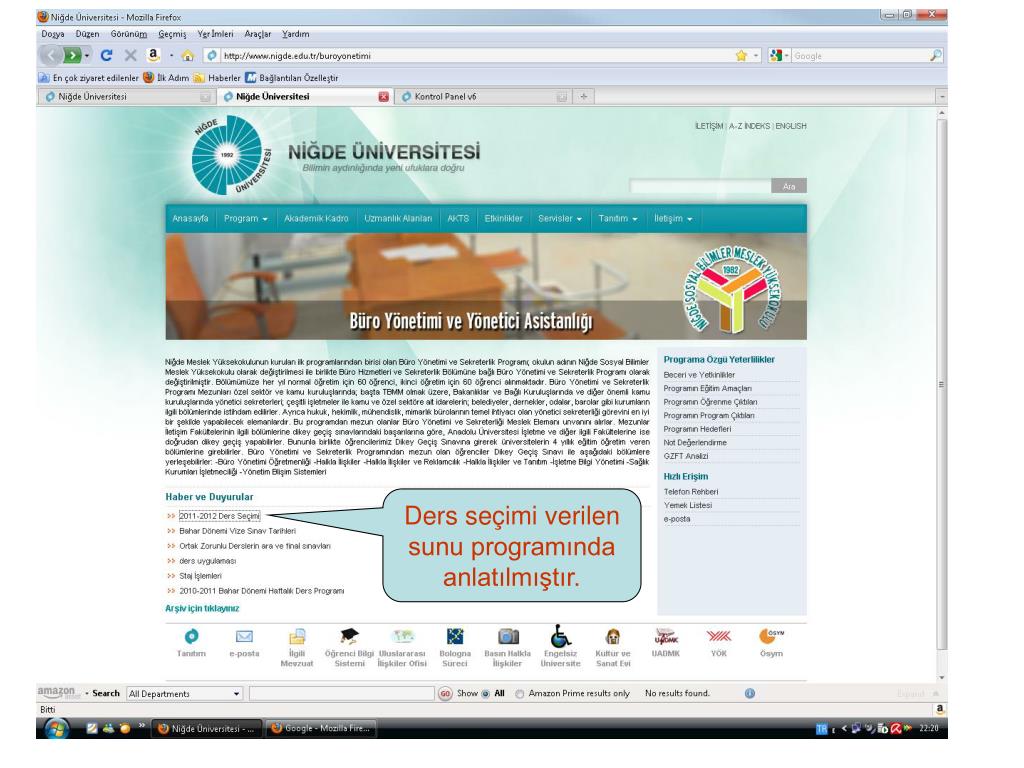Open the Telefon Rehberi link
This screenshot has height=768, width=1024.
(x=691, y=492)
